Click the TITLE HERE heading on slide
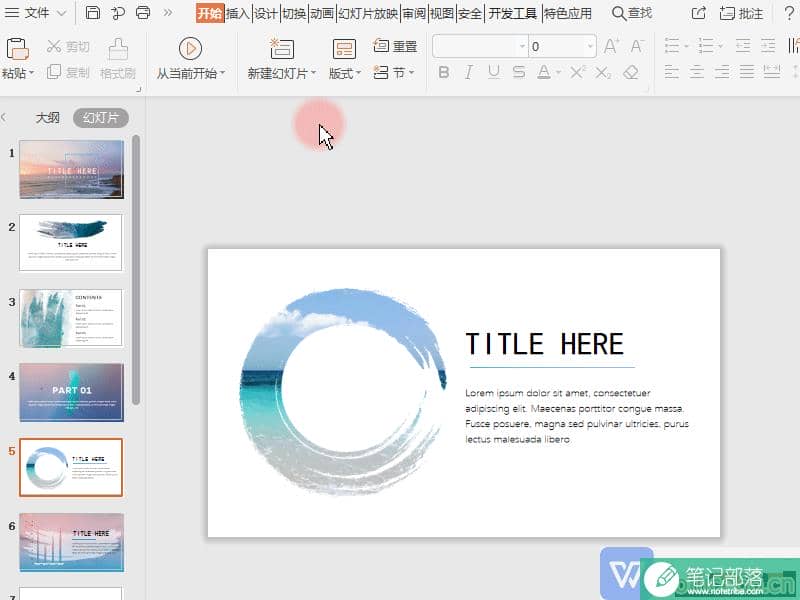Image resolution: width=800 pixels, height=600 pixels. pos(544,344)
